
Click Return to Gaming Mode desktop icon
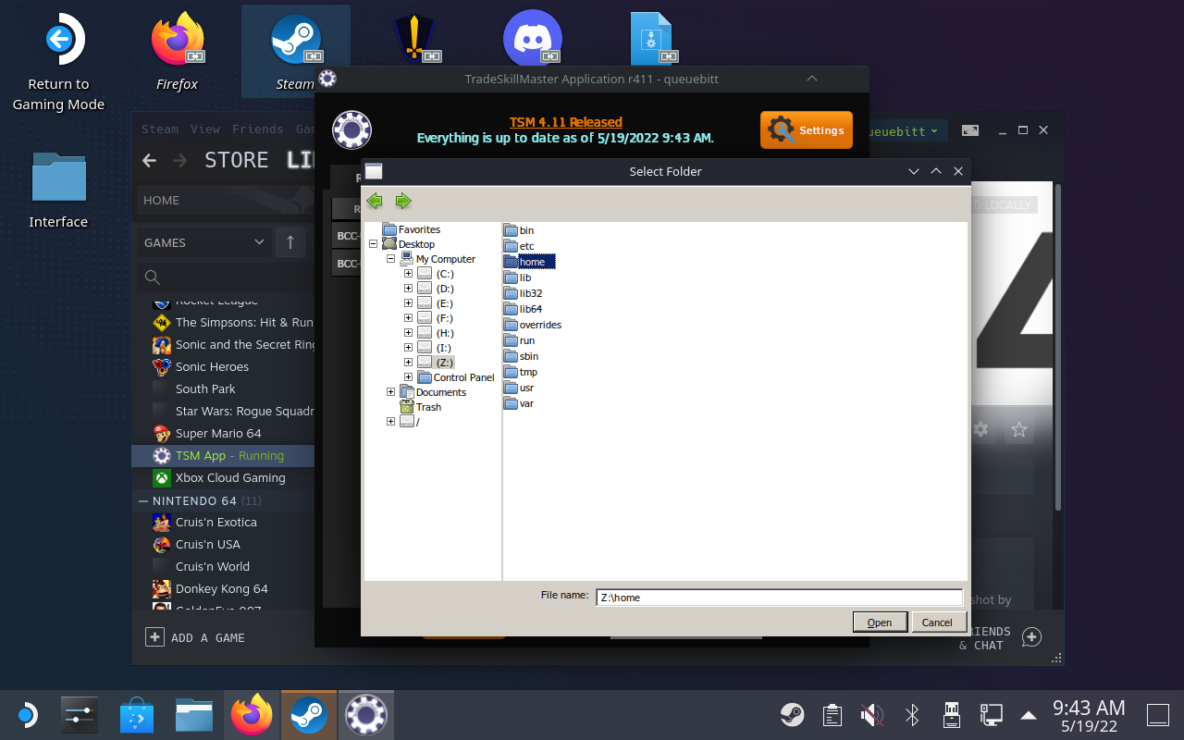(x=58, y=62)
